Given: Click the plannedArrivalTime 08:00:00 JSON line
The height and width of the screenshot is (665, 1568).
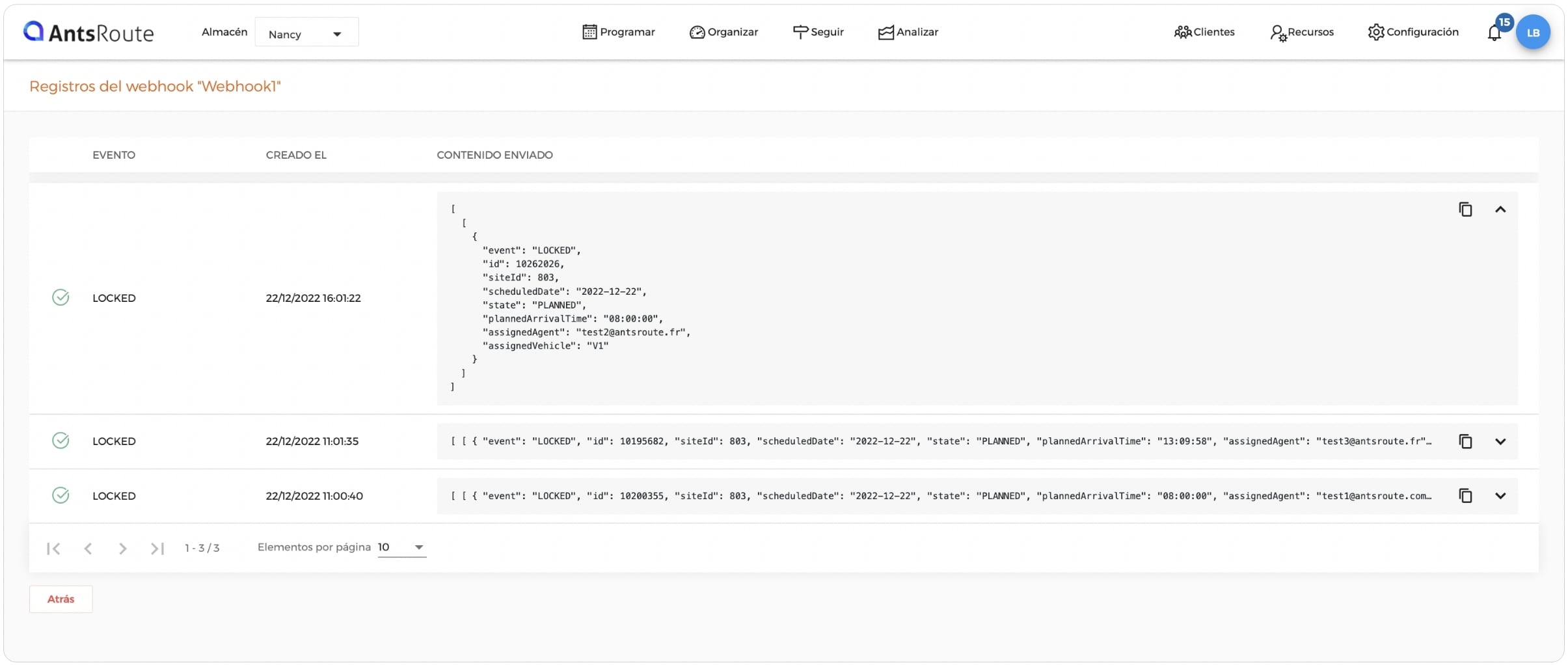Looking at the screenshot, I should pos(573,319).
